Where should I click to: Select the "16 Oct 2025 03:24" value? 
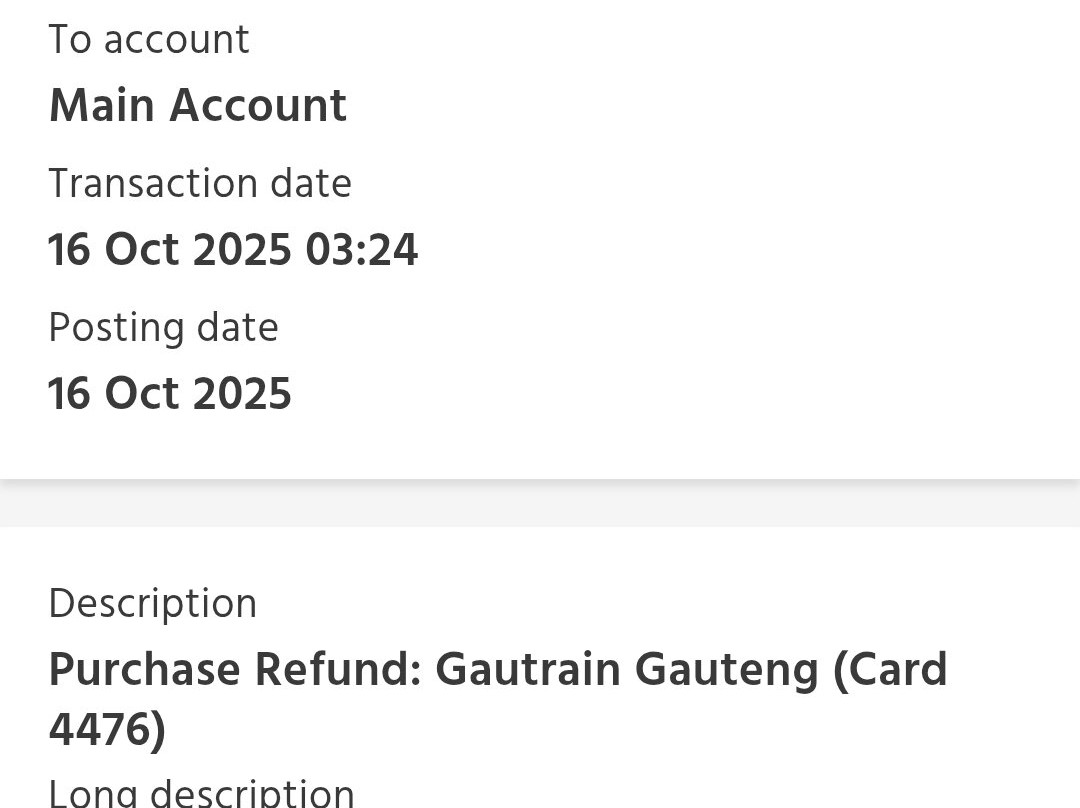233,250
